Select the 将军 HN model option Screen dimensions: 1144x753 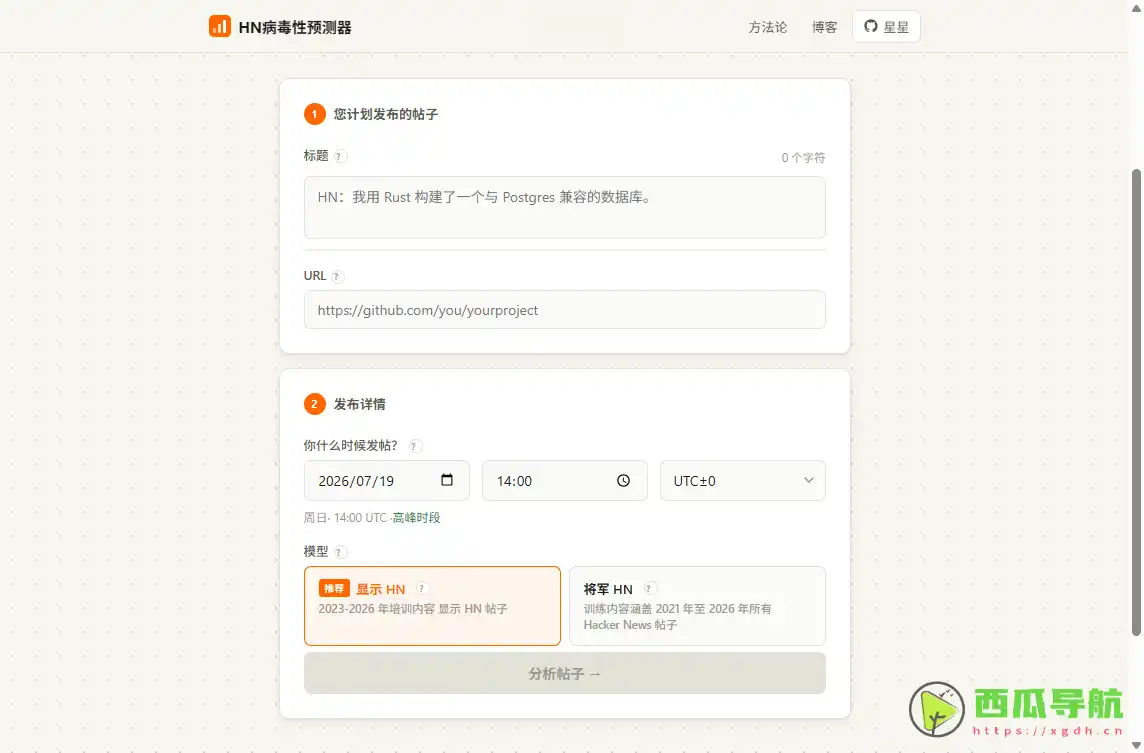tap(697, 606)
